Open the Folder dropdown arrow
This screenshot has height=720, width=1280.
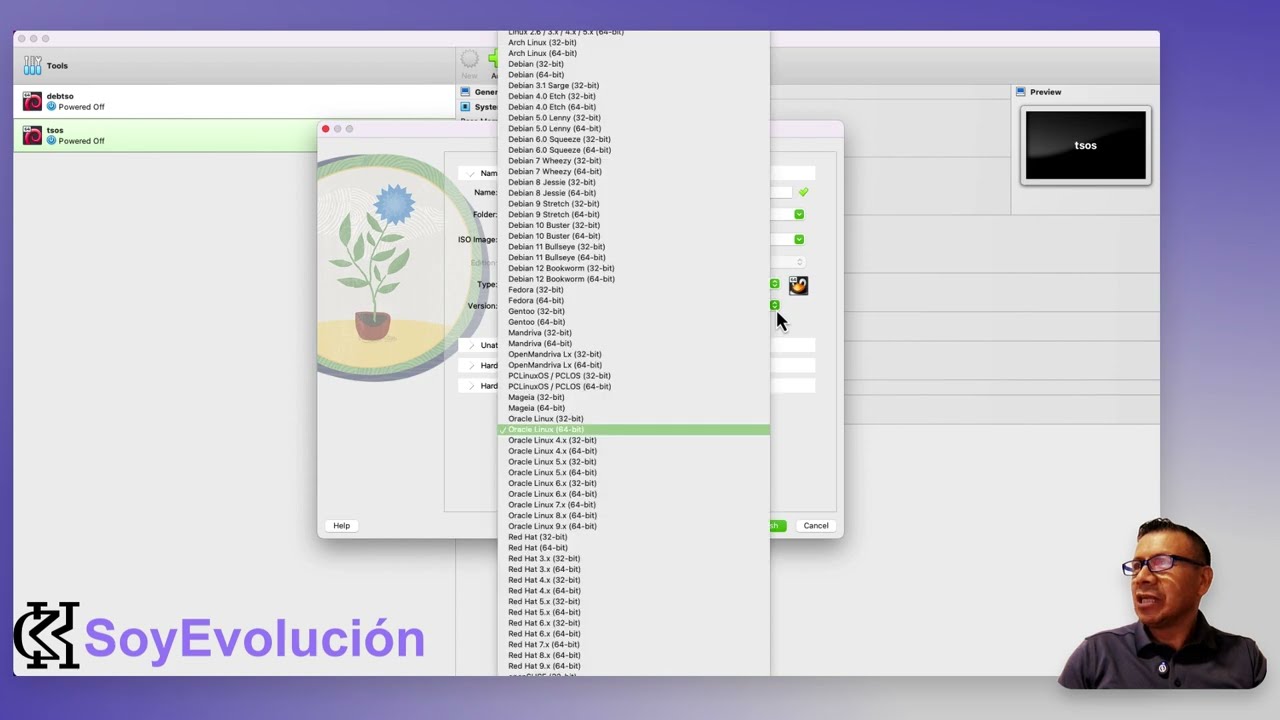(799, 214)
